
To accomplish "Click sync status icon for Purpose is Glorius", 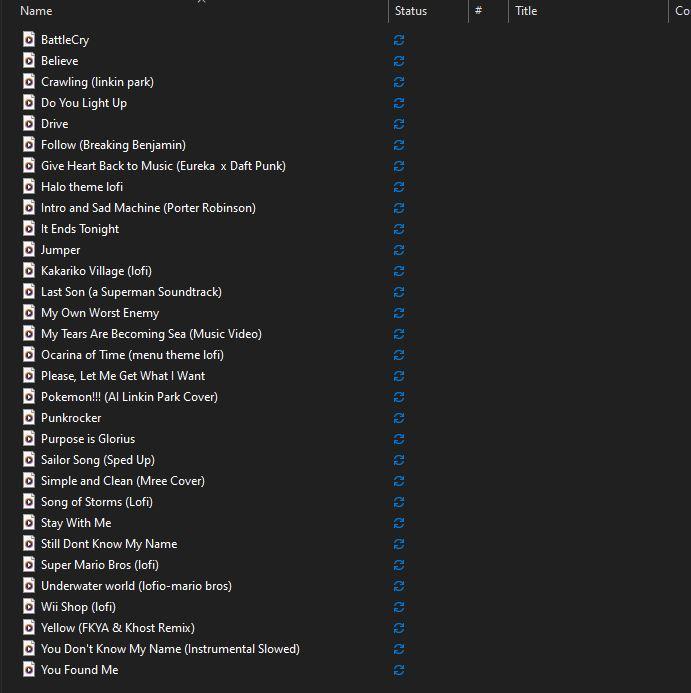I will tap(399, 439).
